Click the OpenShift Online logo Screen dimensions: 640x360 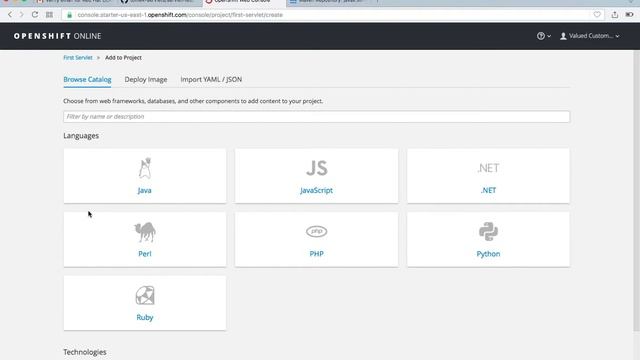(x=57, y=36)
